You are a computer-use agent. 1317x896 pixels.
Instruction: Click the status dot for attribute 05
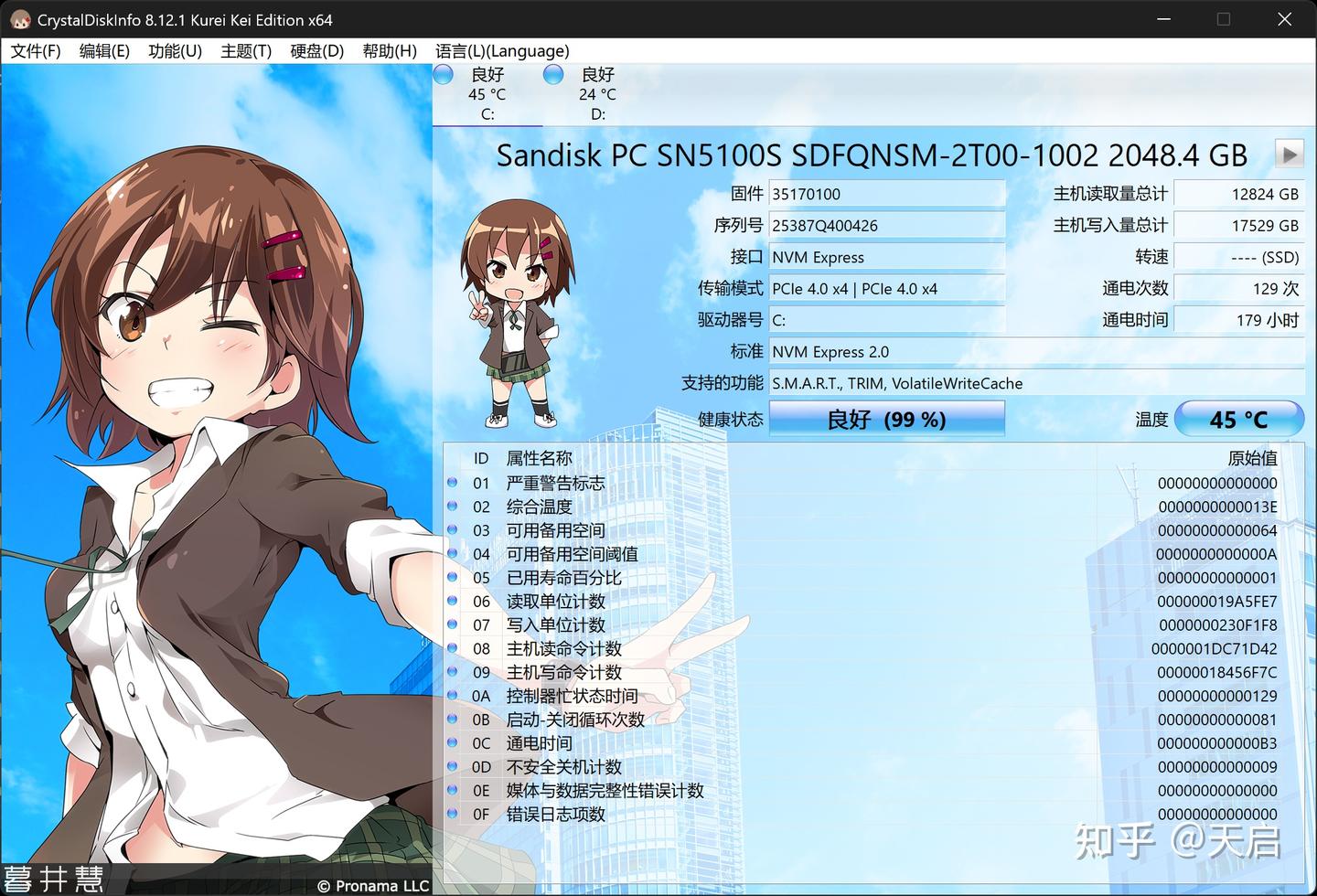(x=453, y=577)
